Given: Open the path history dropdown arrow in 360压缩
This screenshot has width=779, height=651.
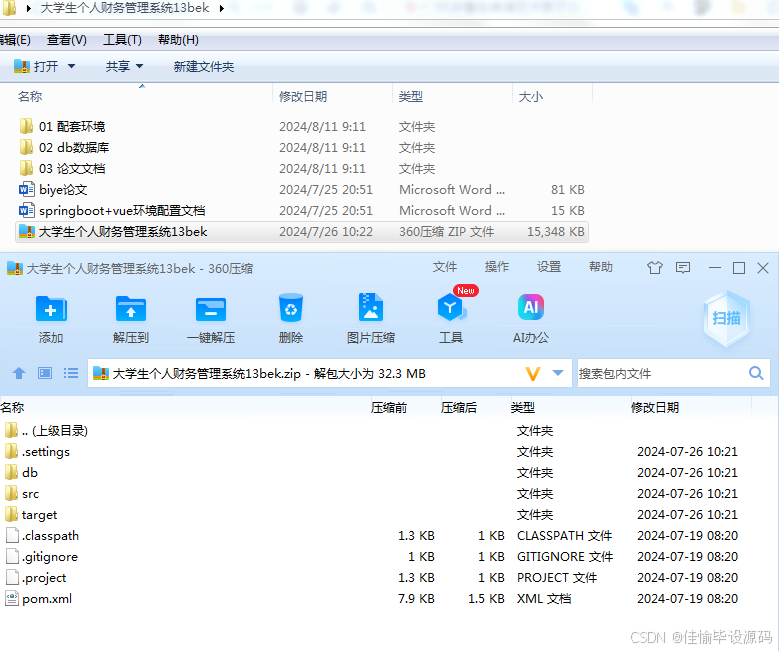Looking at the screenshot, I should tap(558, 373).
